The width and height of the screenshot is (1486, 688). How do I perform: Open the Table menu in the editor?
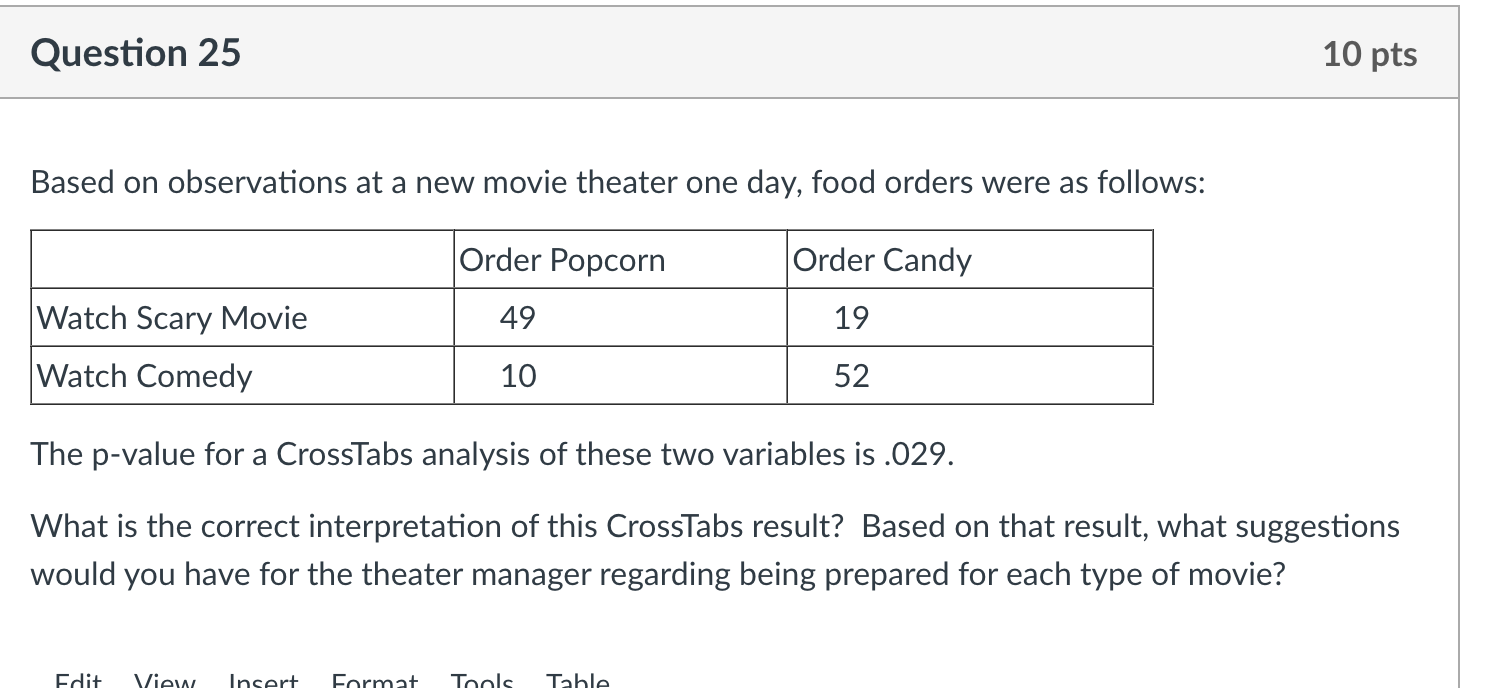tap(576, 680)
